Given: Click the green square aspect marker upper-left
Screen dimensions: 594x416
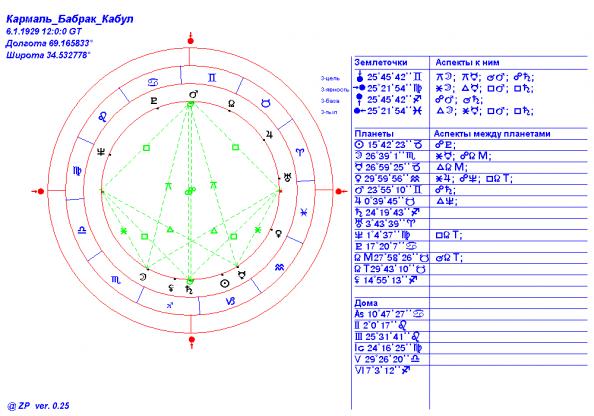Looking at the screenshot, I should click(x=147, y=148).
